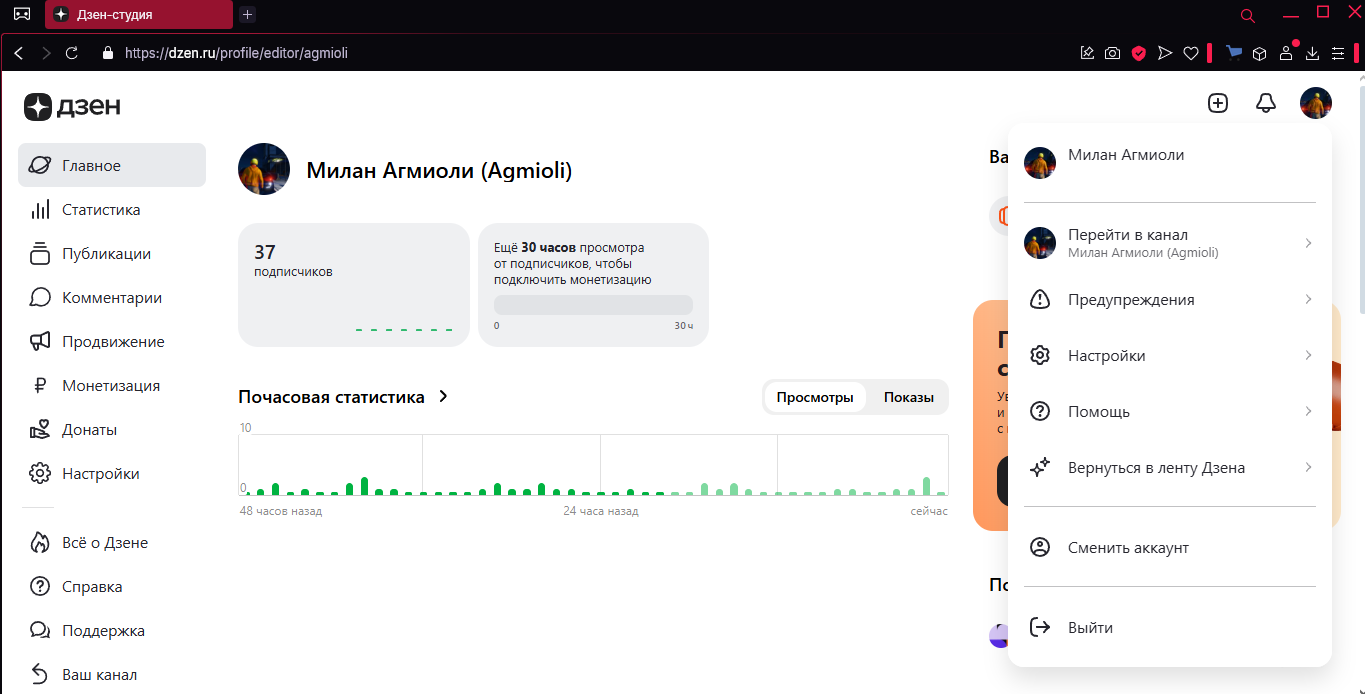Image resolution: width=1365 pixels, height=694 pixels.
Task: Open Монетизация in the sidebar
Action: pos(112,385)
